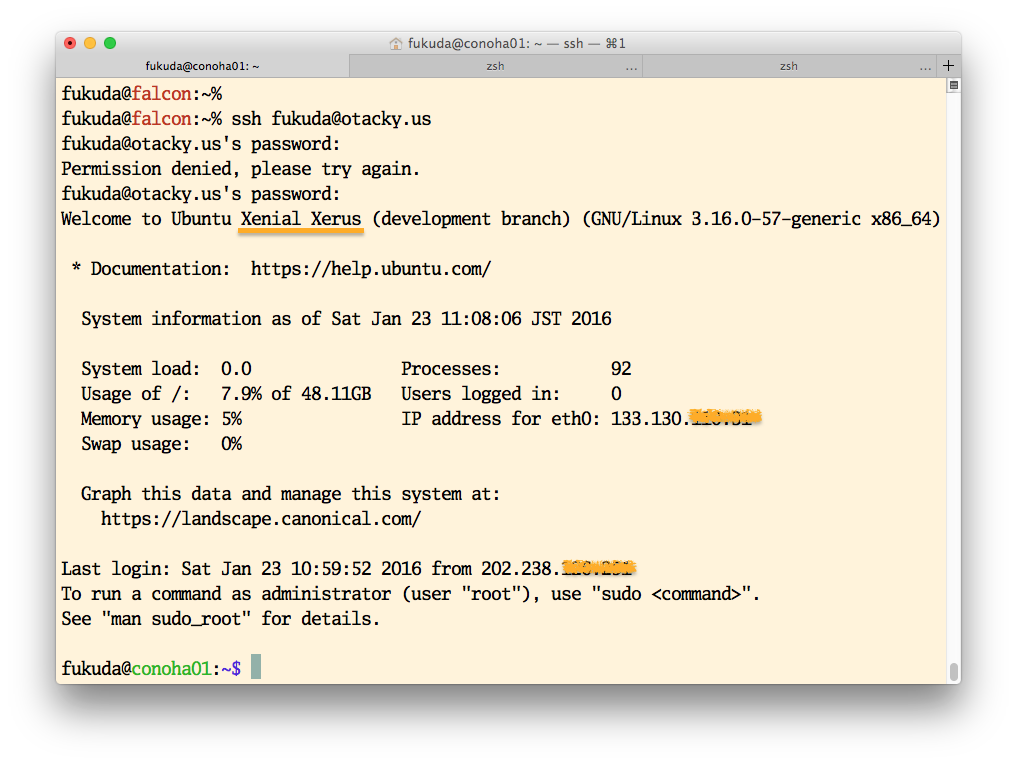Image resolution: width=1017 pixels, height=764 pixels.
Task: Click the 'System information as of' line
Action: 346,318
